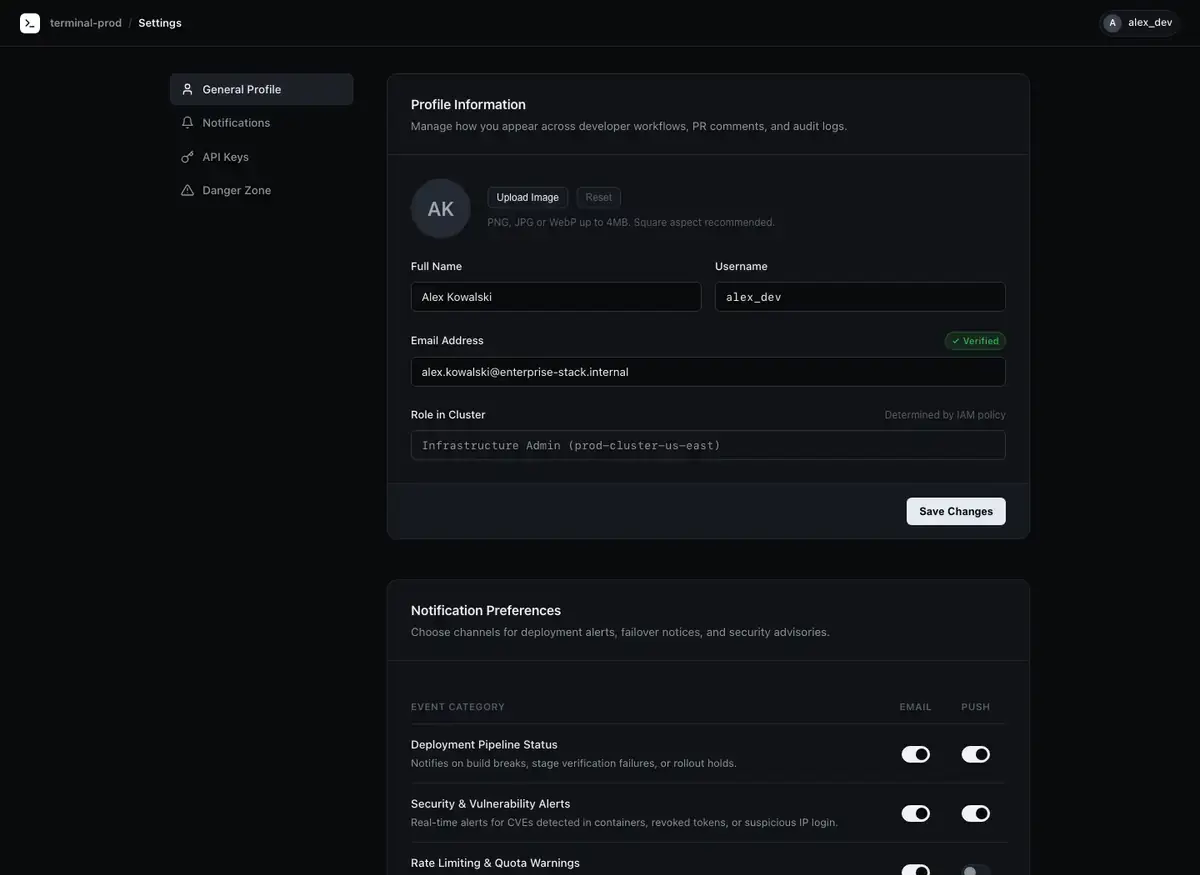Click the 'Deployment Pipeline Status' row title
The image size is (1200, 875).
484,745
